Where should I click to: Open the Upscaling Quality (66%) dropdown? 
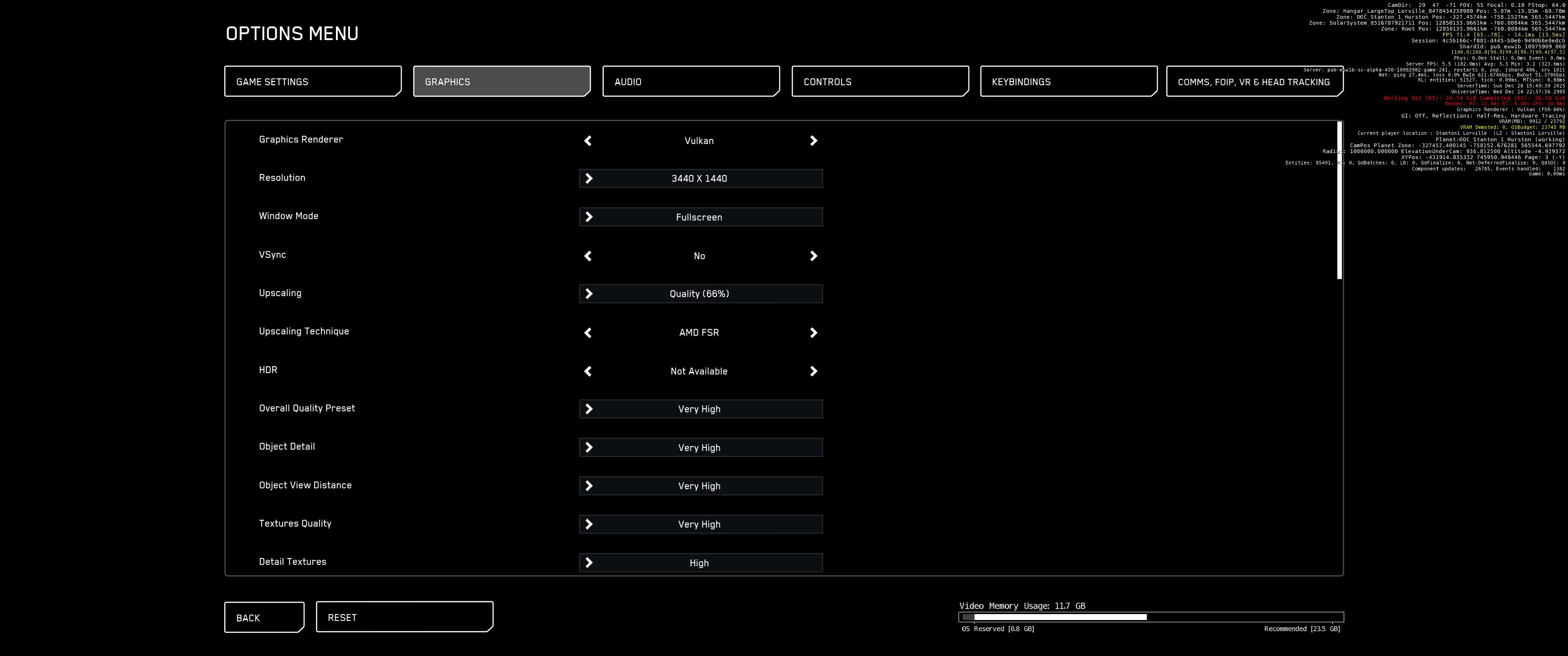tap(700, 294)
